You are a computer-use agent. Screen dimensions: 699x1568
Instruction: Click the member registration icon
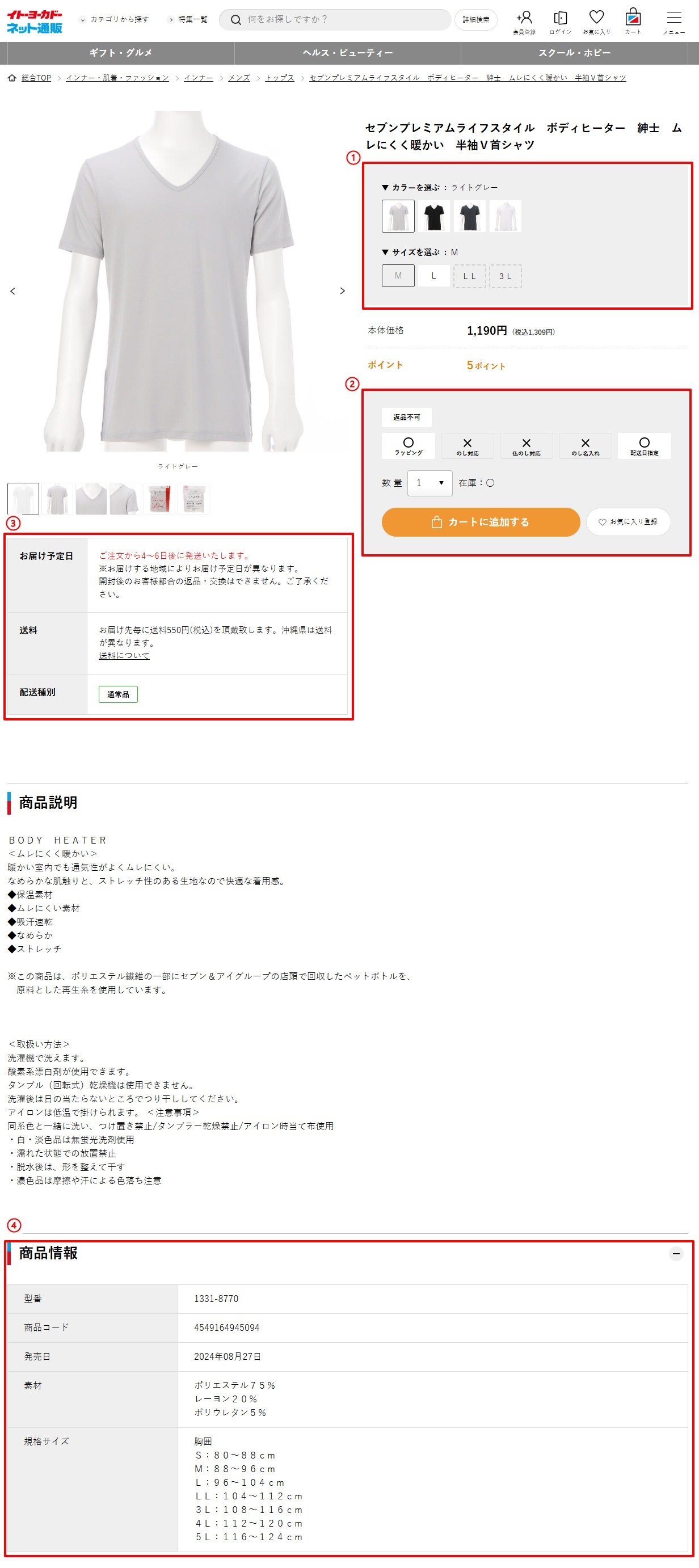tap(524, 20)
